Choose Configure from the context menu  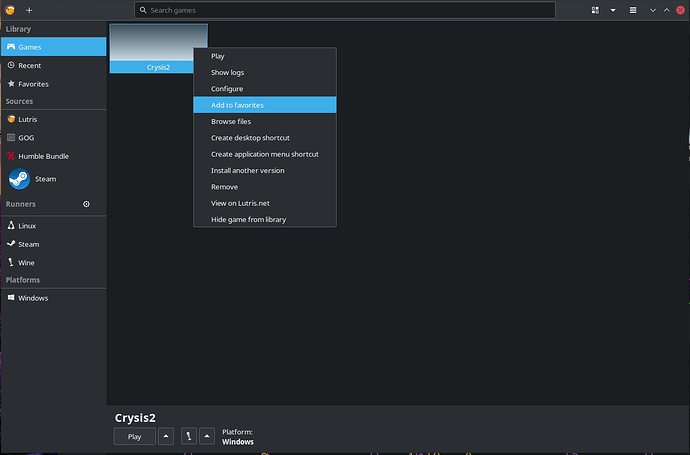(265, 88)
